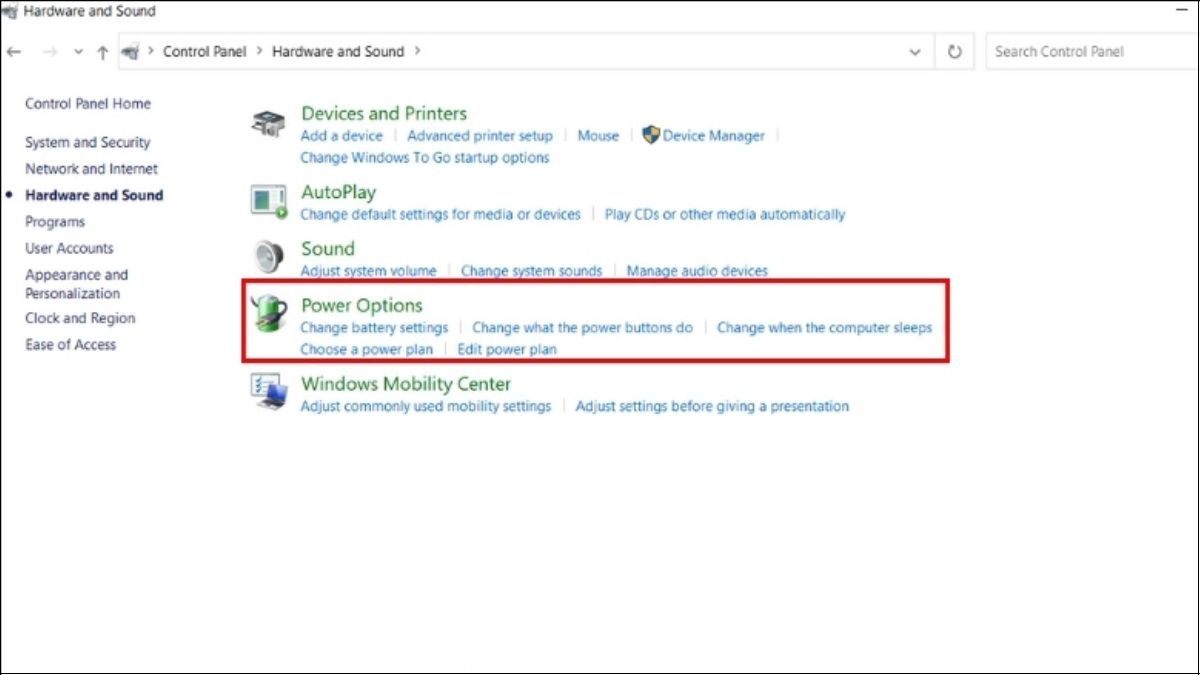Refresh the Control Panel view

tap(955, 52)
